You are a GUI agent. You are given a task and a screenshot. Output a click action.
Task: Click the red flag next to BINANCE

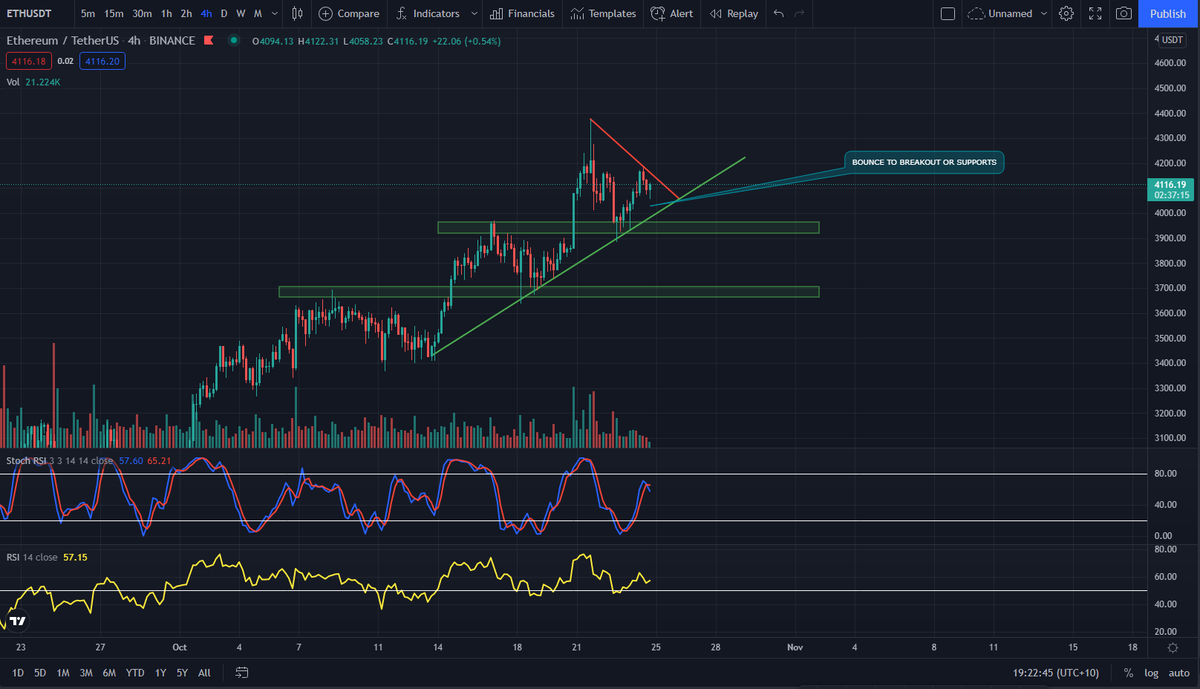click(x=208, y=41)
